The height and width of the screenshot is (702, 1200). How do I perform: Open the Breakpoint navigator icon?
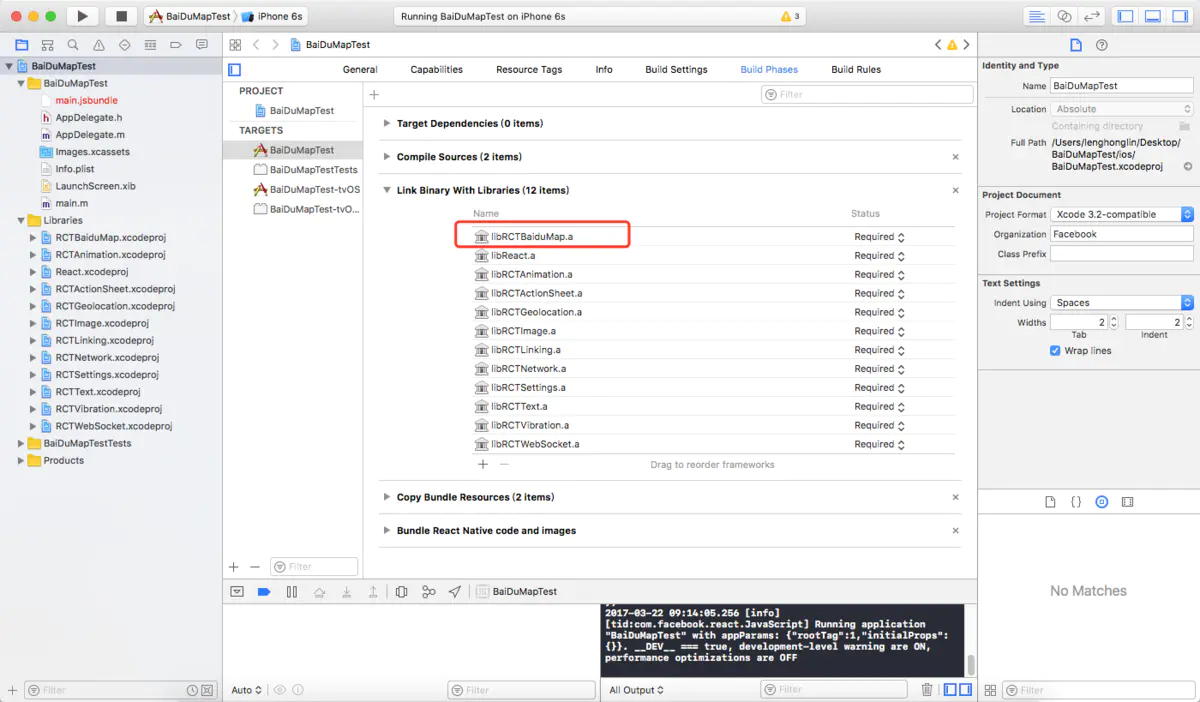[176, 45]
